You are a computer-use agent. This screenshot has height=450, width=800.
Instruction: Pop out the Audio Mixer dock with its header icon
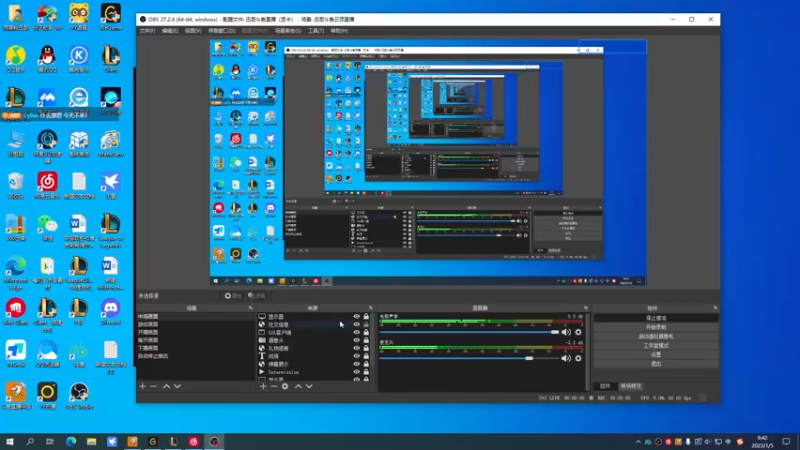point(586,308)
